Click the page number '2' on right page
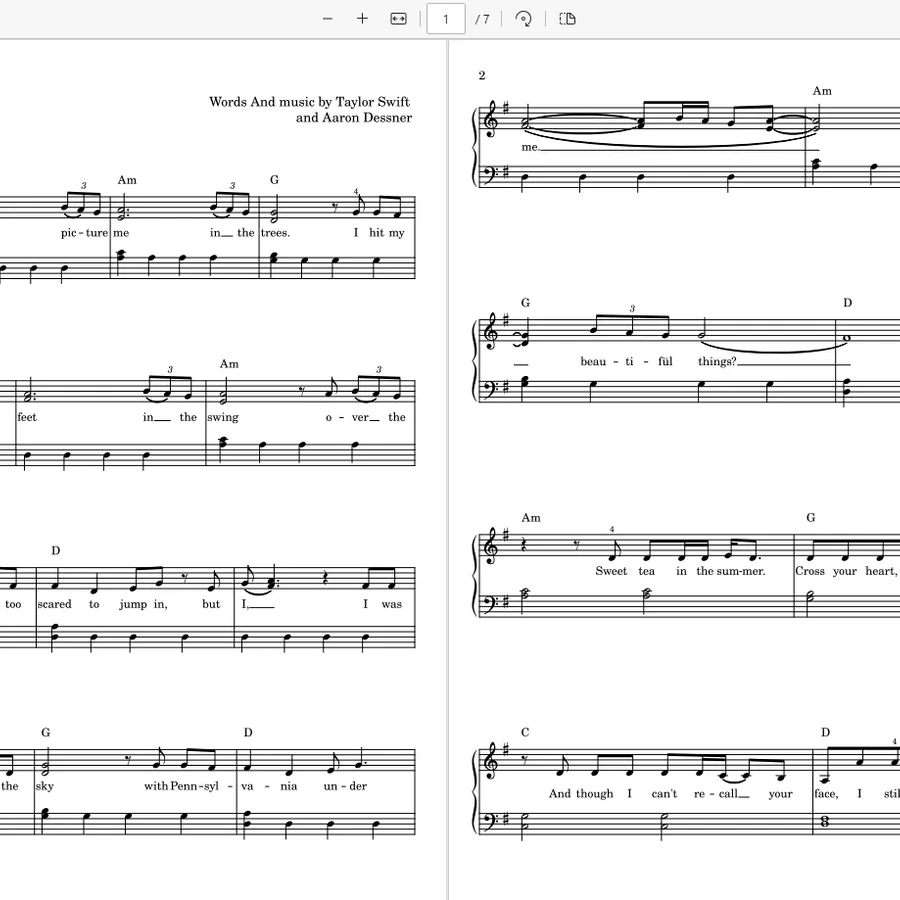 482,75
